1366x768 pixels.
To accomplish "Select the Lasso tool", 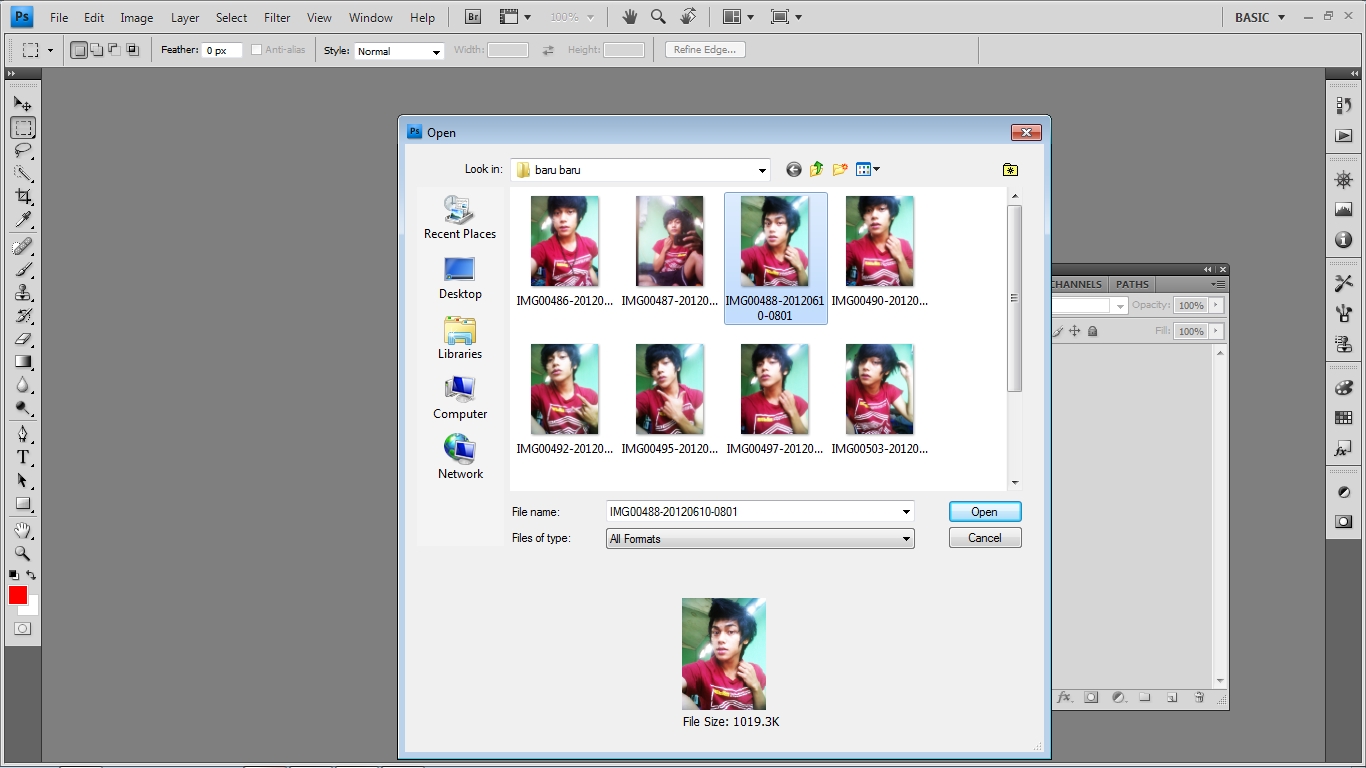I will (x=23, y=151).
